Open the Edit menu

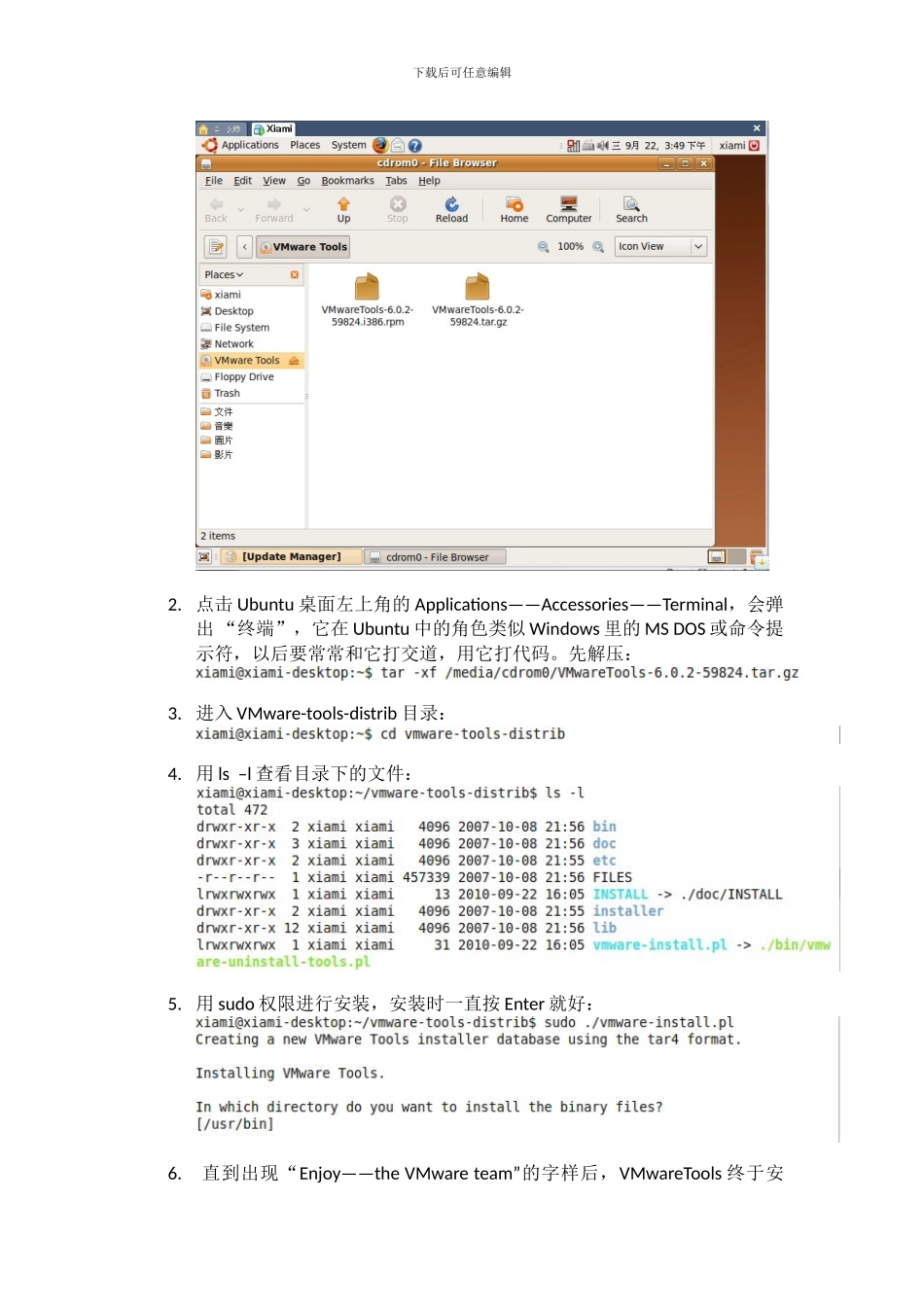243,181
